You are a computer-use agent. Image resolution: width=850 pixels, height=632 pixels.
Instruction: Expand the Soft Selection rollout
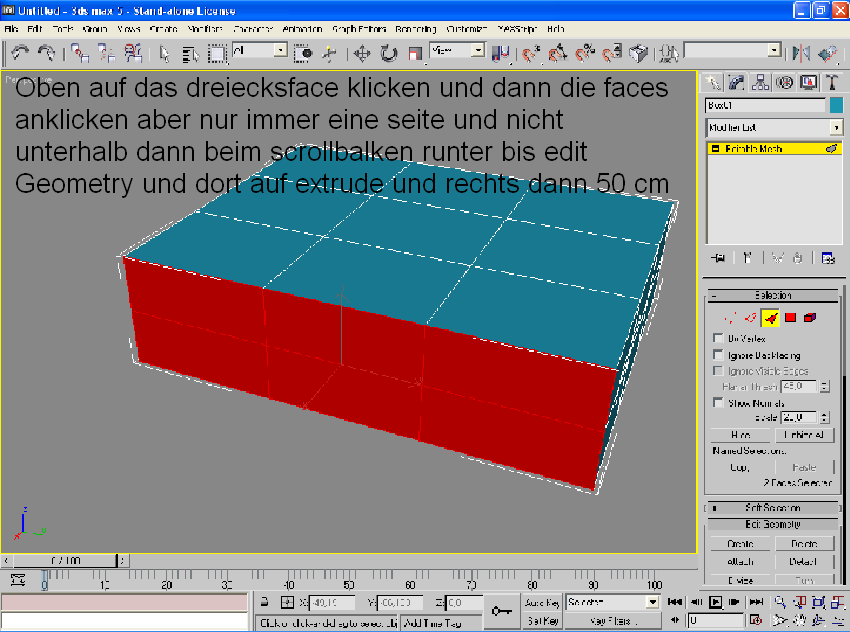point(773,508)
